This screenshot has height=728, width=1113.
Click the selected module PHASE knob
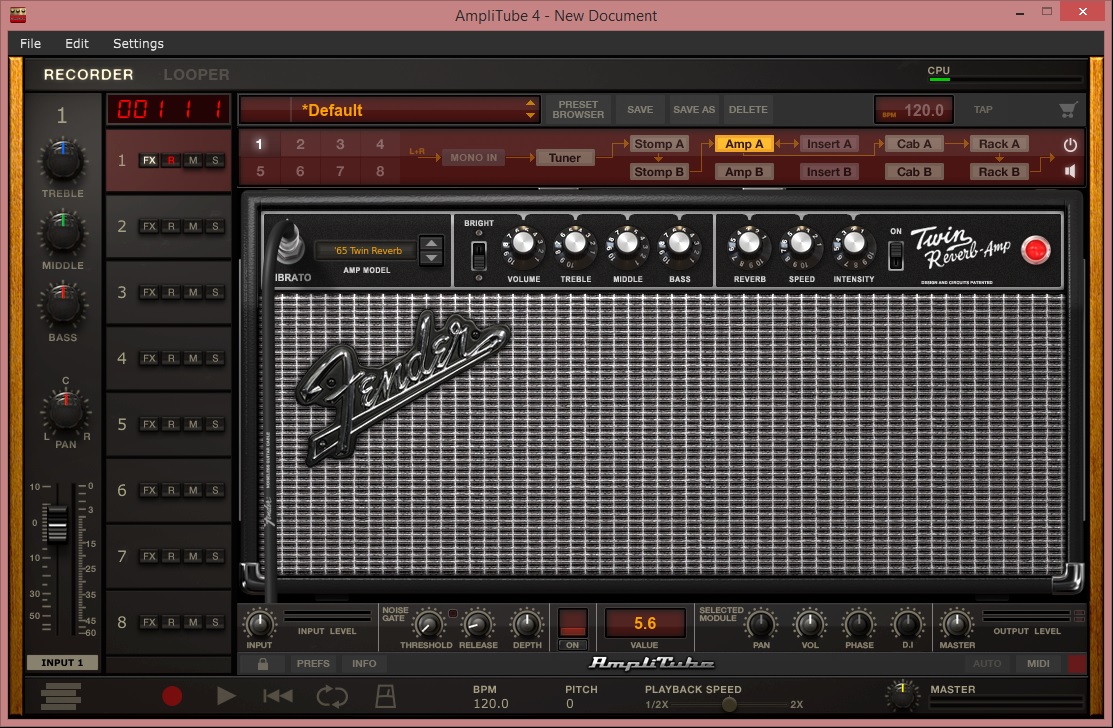click(x=859, y=624)
